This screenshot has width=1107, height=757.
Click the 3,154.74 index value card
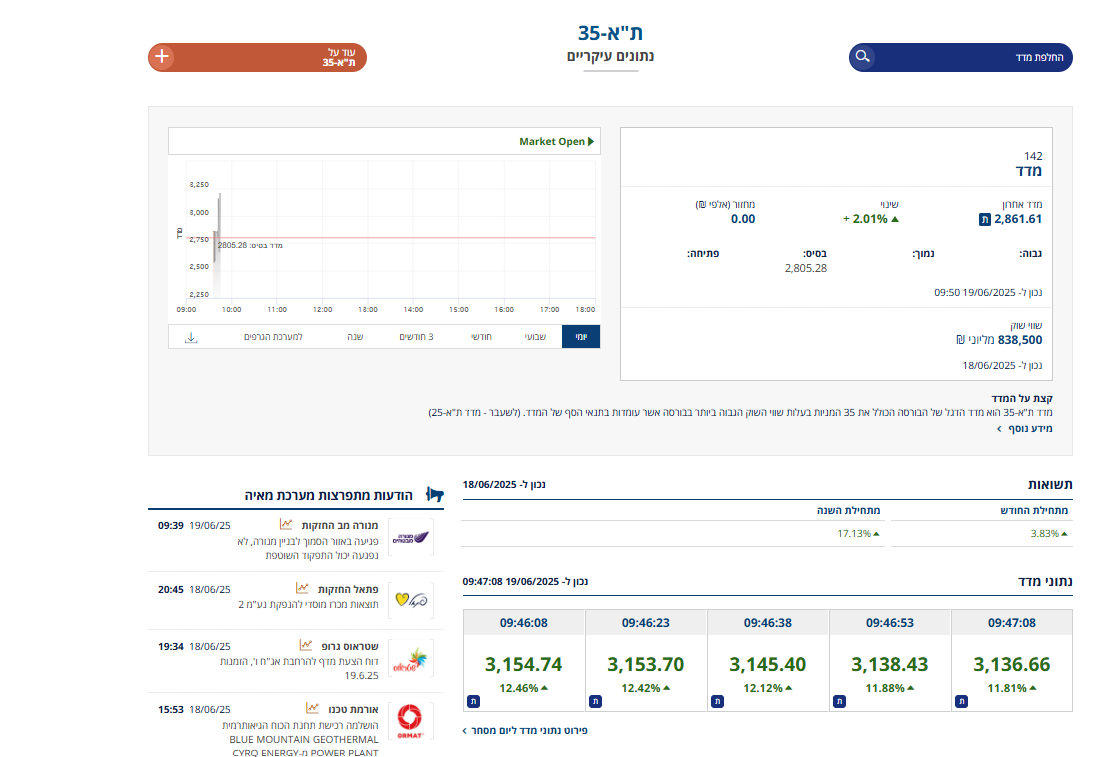(523, 664)
